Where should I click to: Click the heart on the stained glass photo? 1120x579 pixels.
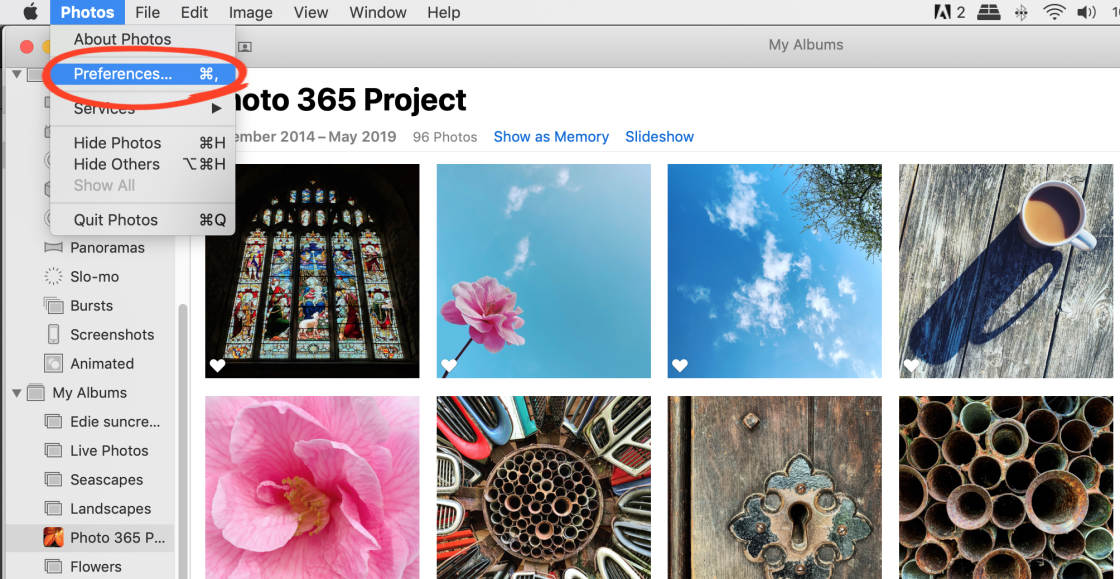tap(217, 366)
